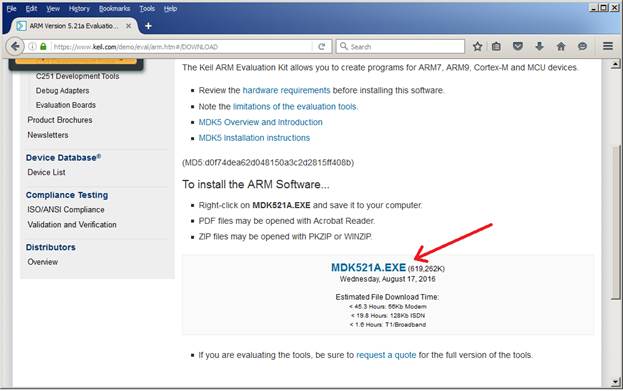
Task: Open the History menu
Action: point(79,8)
